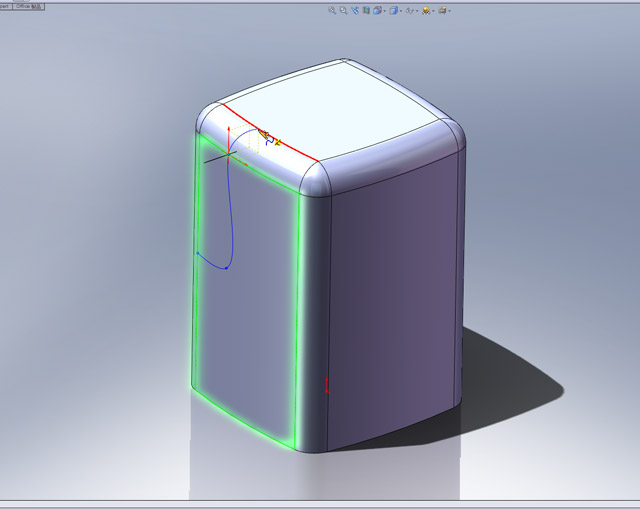The width and height of the screenshot is (640, 509).
Task: Click the View Settings icon
Action: click(x=442, y=10)
